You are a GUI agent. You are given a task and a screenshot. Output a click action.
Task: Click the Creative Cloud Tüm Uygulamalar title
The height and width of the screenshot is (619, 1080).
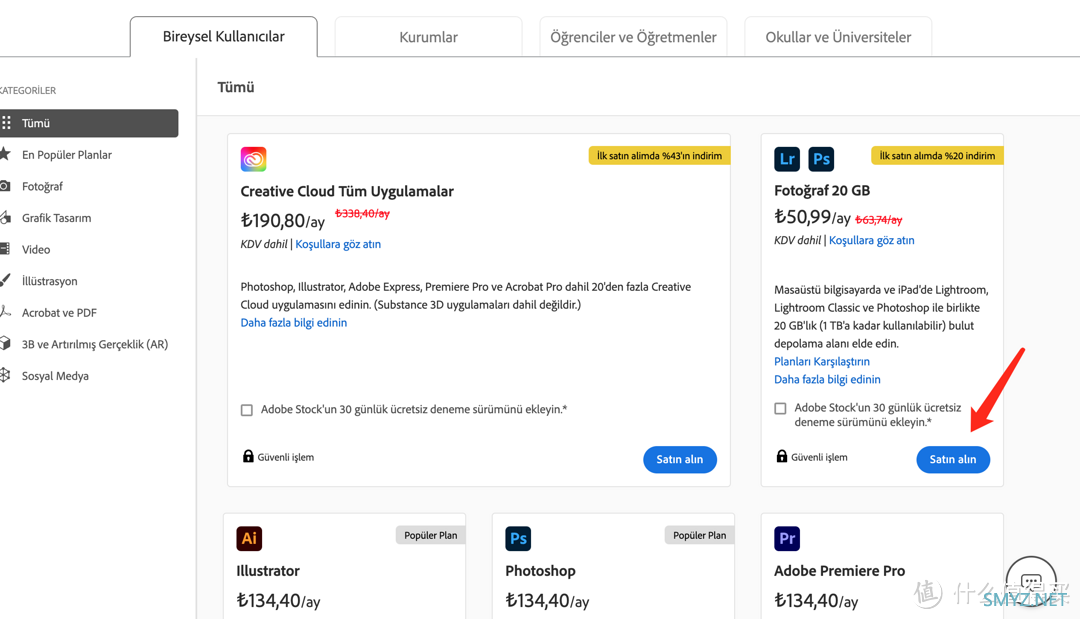click(x=347, y=191)
